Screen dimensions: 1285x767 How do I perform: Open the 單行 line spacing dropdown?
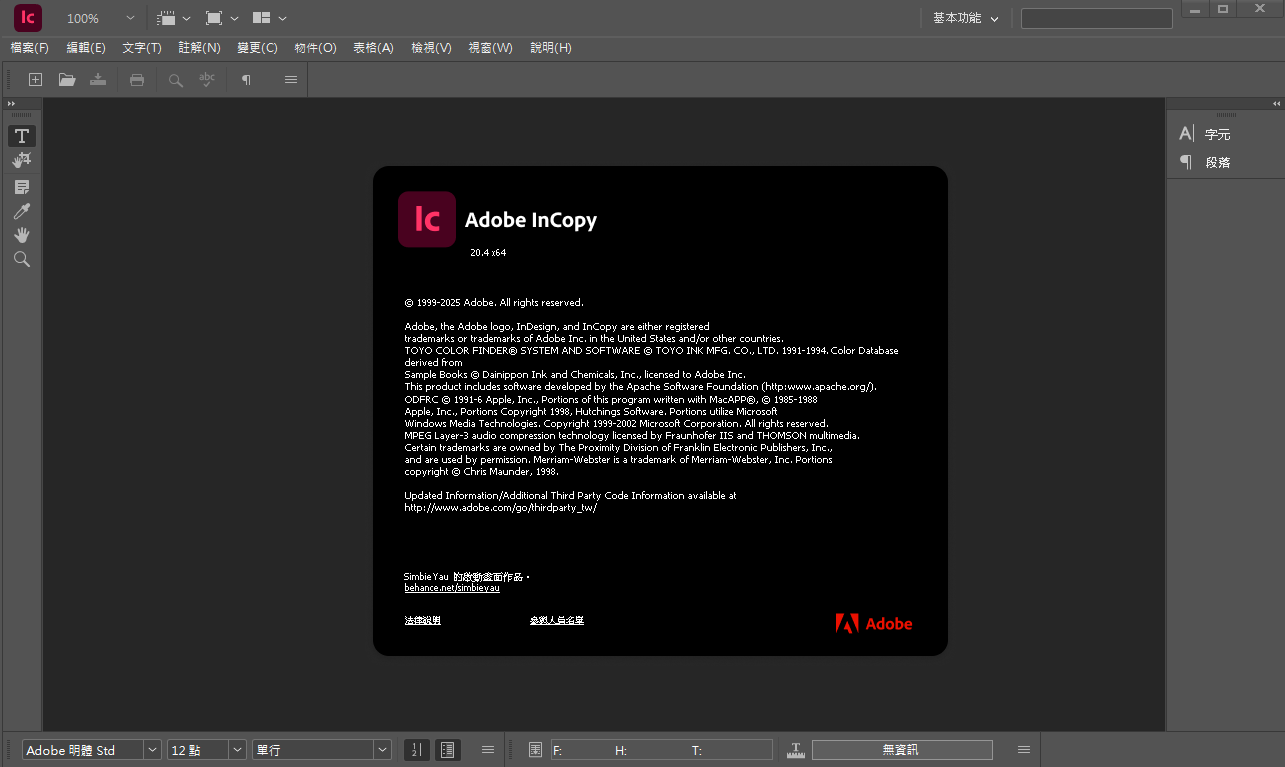coord(382,750)
